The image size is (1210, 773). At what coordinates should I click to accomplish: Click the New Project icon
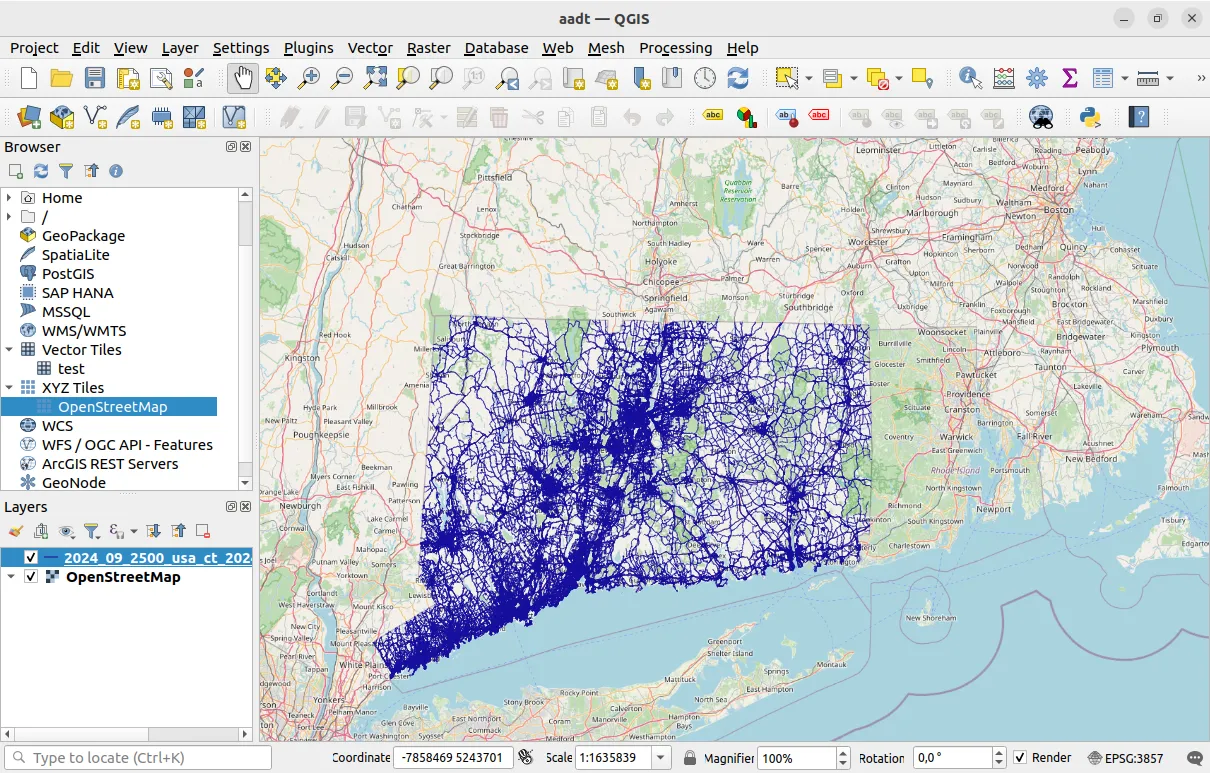(29, 78)
